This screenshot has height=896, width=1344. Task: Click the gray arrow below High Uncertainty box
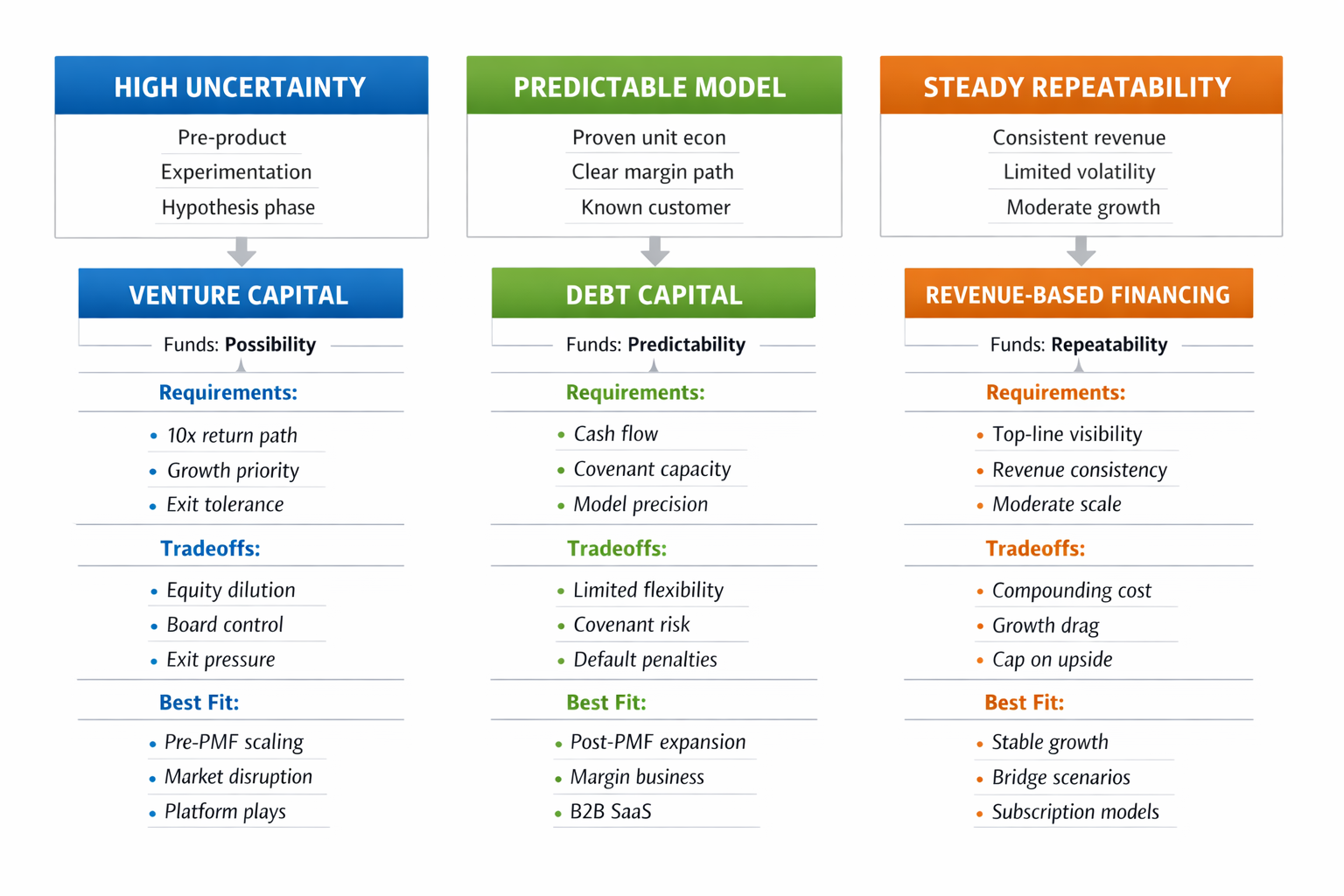click(x=241, y=252)
